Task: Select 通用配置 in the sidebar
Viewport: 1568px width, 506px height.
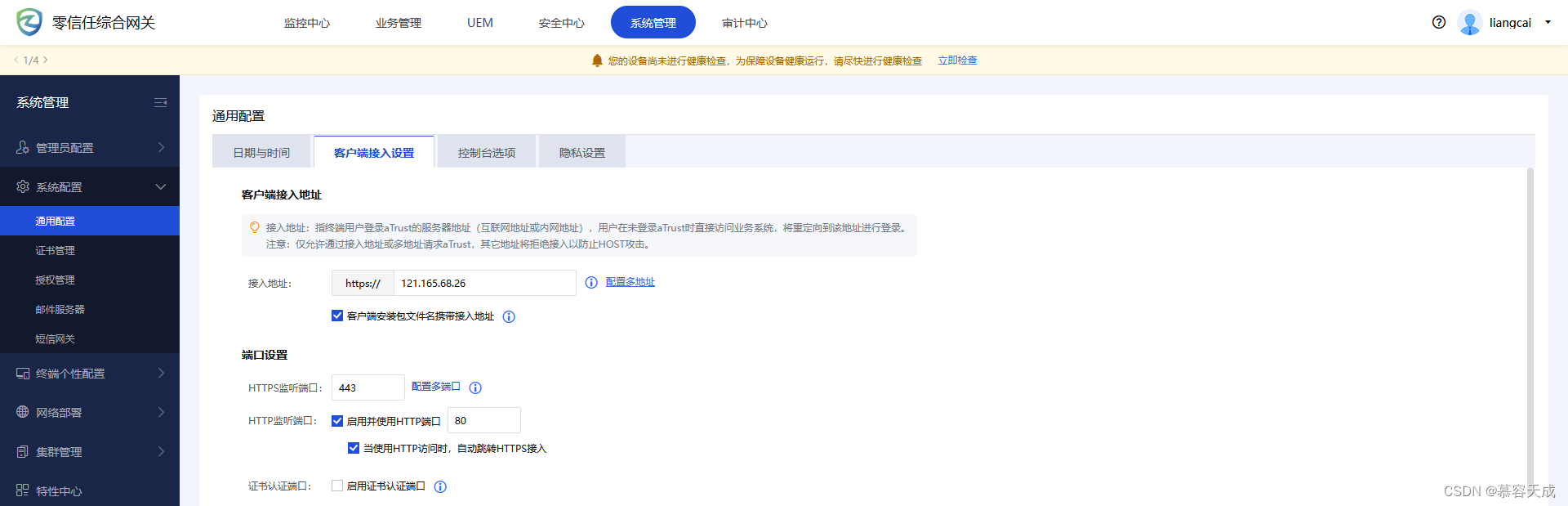Action: tap(90, 221)
